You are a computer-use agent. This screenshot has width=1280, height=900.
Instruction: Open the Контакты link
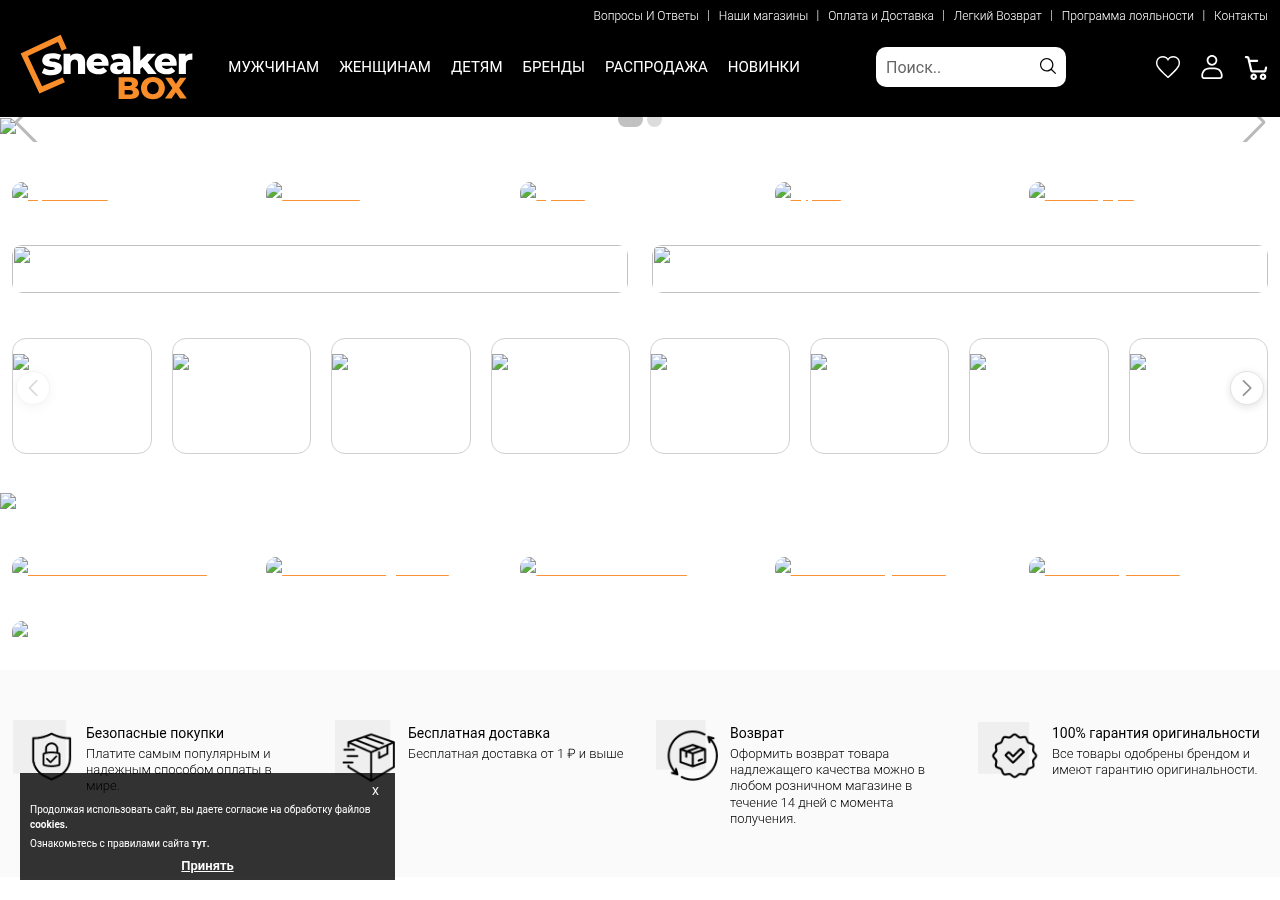(1241, 16)
